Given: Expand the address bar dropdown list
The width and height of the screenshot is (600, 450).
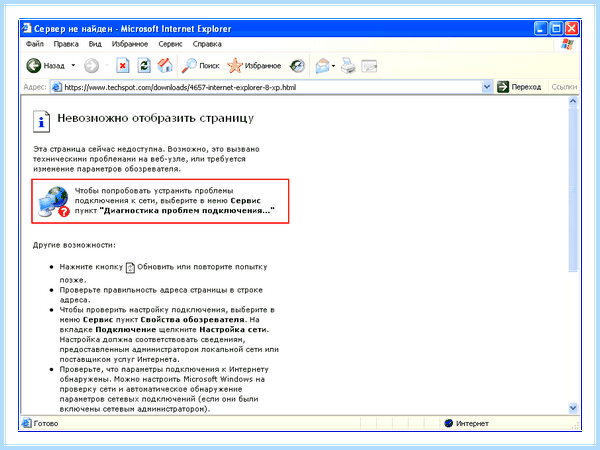Looking at the screenshot, I should click(486, 87).
